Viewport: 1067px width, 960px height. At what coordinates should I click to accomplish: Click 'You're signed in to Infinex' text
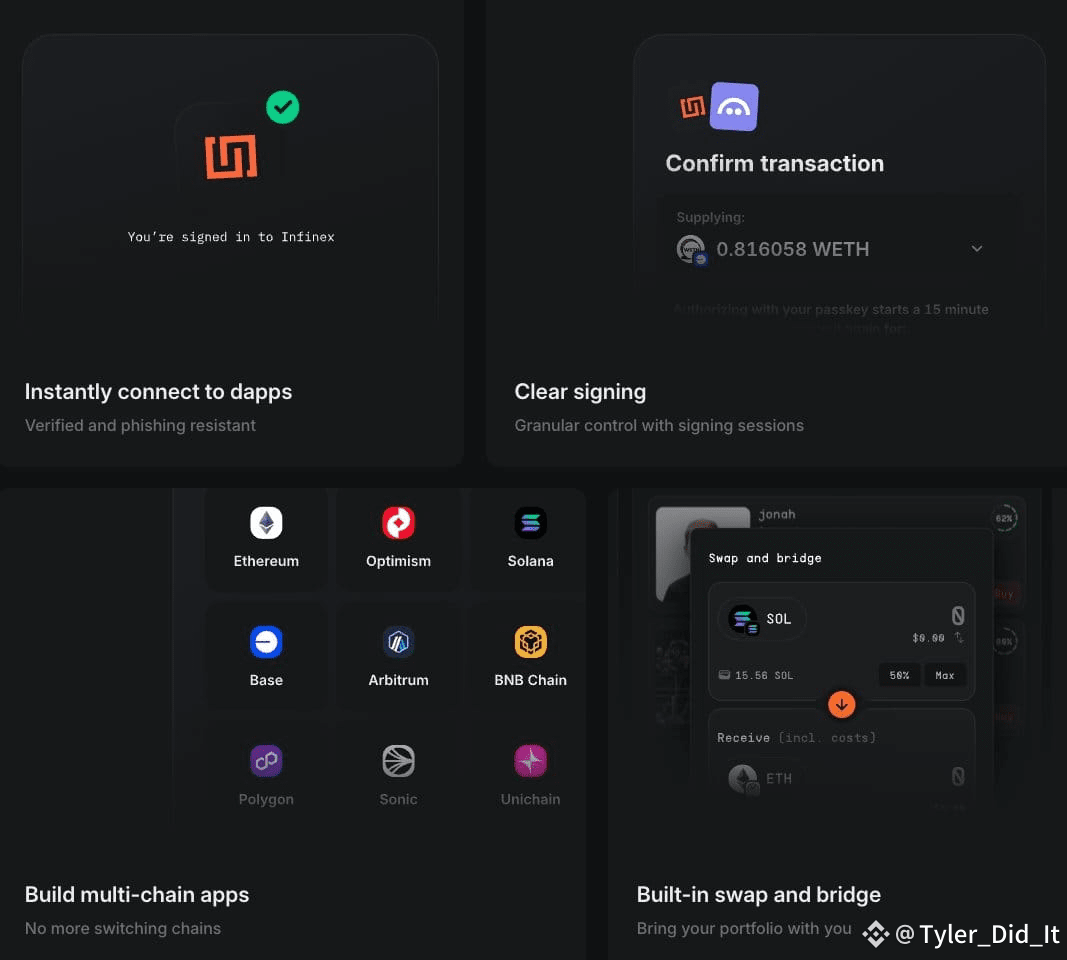click(231, 237)
